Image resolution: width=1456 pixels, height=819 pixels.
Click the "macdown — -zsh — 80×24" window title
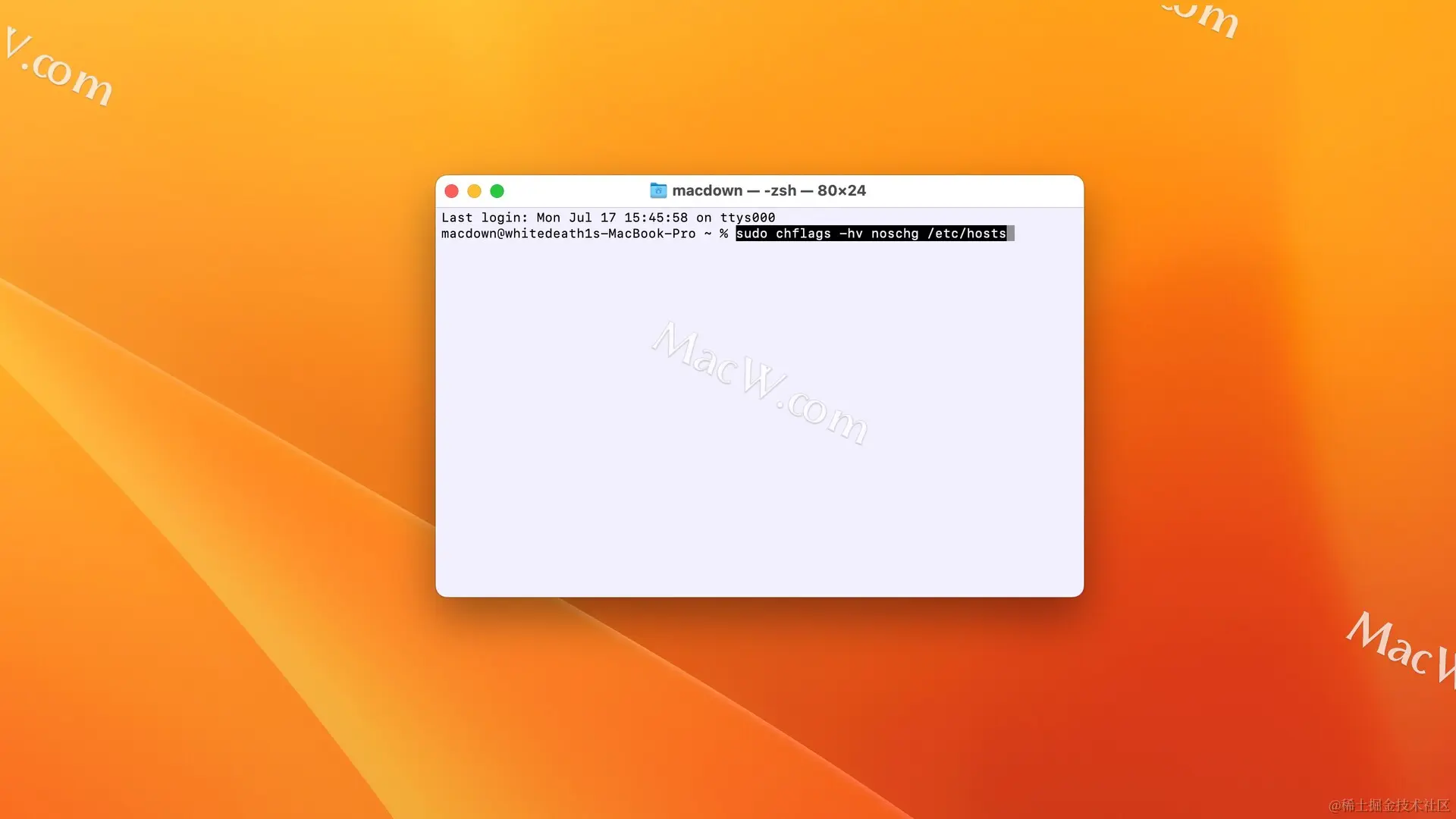coord(768,190)
